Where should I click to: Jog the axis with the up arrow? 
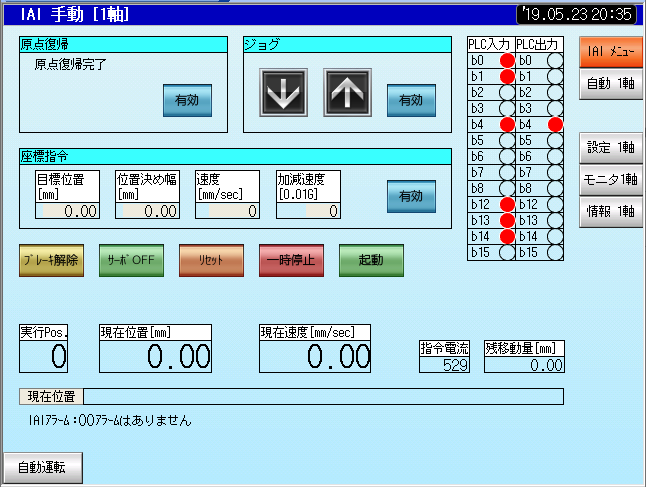pyautogui.click(x=347, y=93)
